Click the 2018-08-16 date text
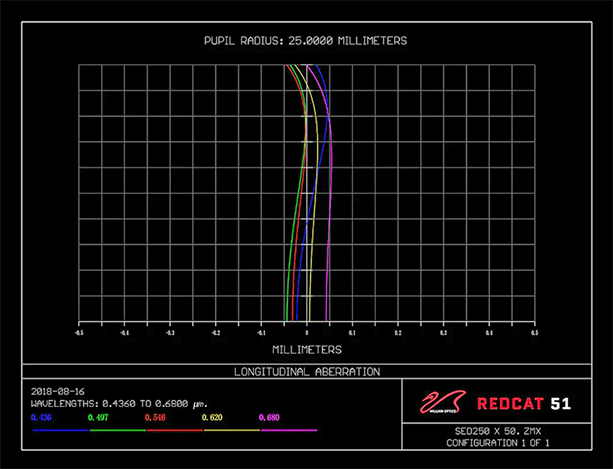This screenshot has height=469, width=613. click(x=57, y=392)
